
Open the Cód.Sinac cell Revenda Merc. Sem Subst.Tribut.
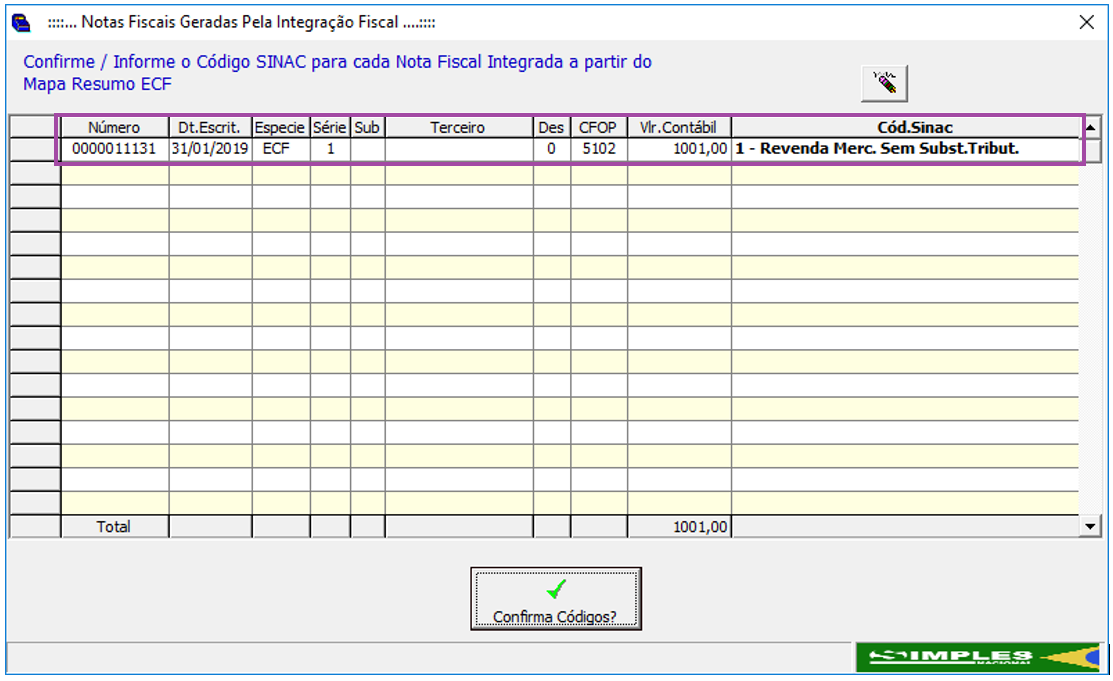(906, 149)
